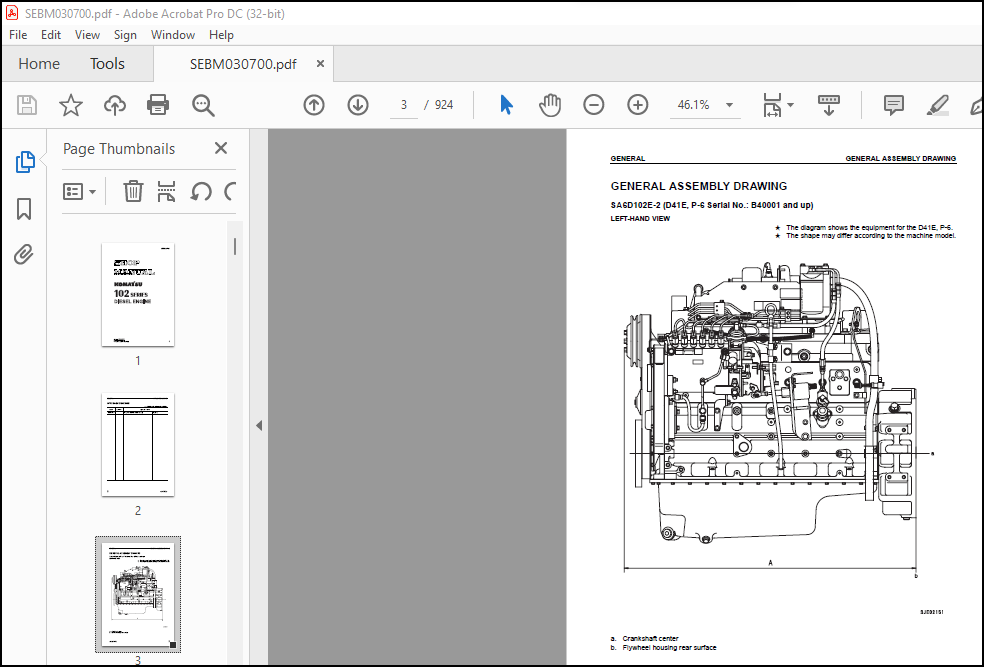Open the thumbnail options menu

pos(79,191)
